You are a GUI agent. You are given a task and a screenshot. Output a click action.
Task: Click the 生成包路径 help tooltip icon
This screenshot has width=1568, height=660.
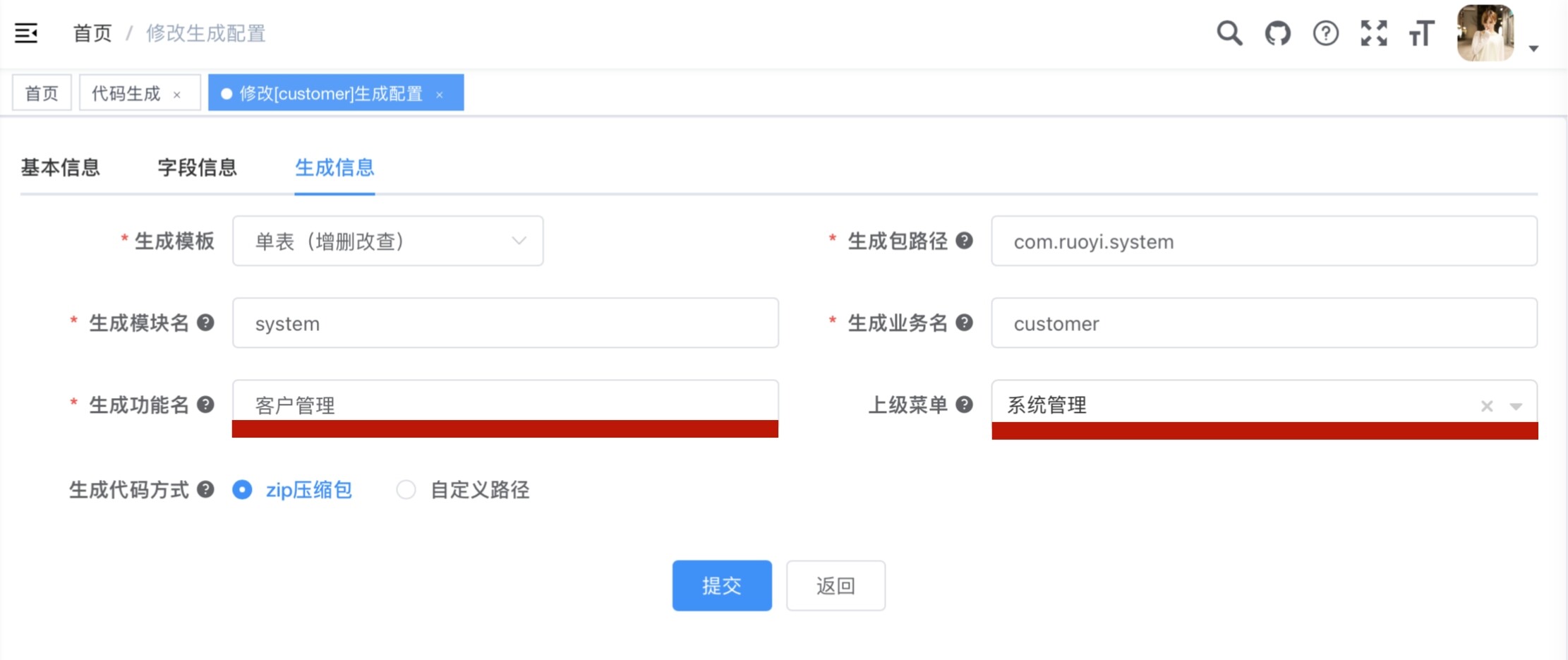(965, 241)
